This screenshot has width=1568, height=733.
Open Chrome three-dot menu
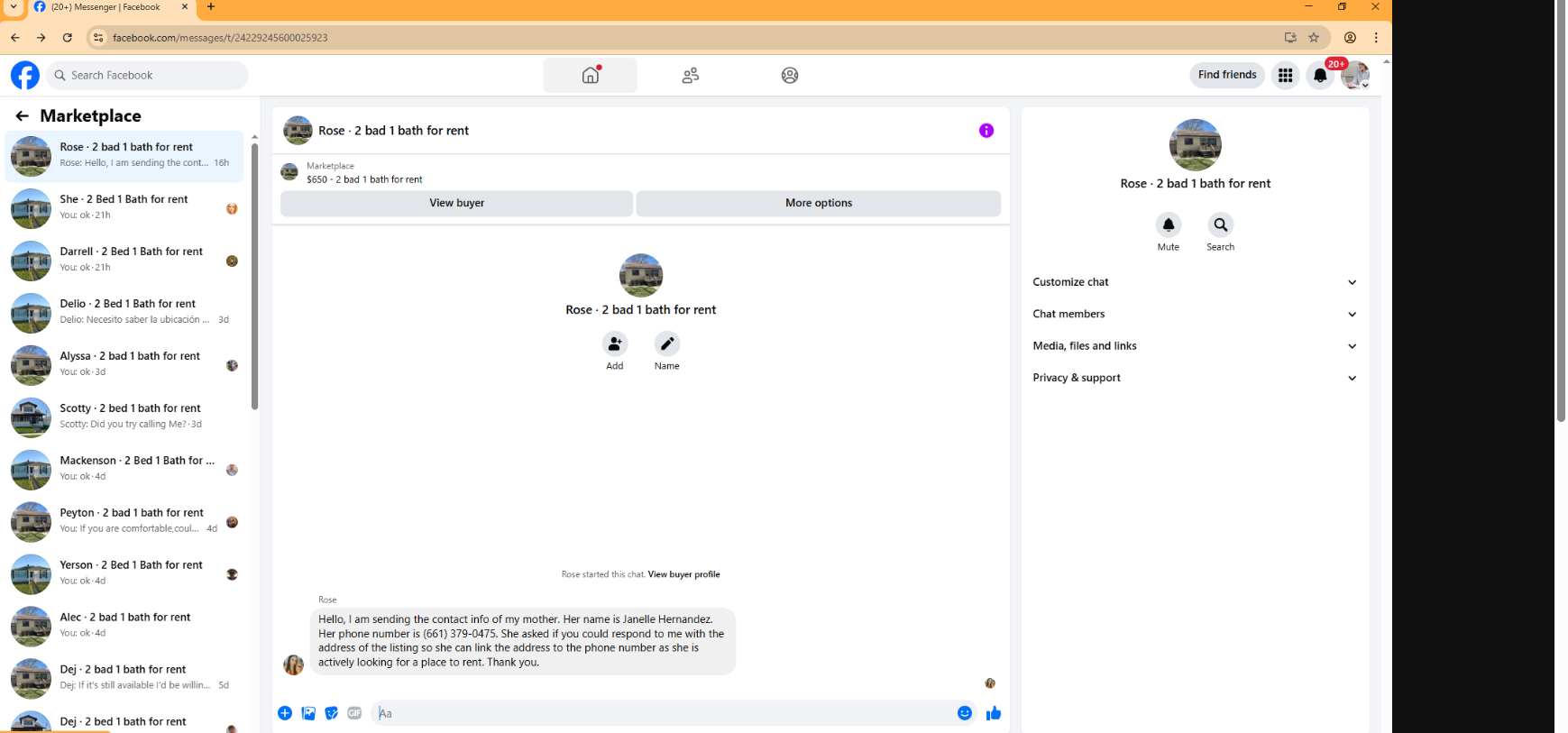(1376, 38)
